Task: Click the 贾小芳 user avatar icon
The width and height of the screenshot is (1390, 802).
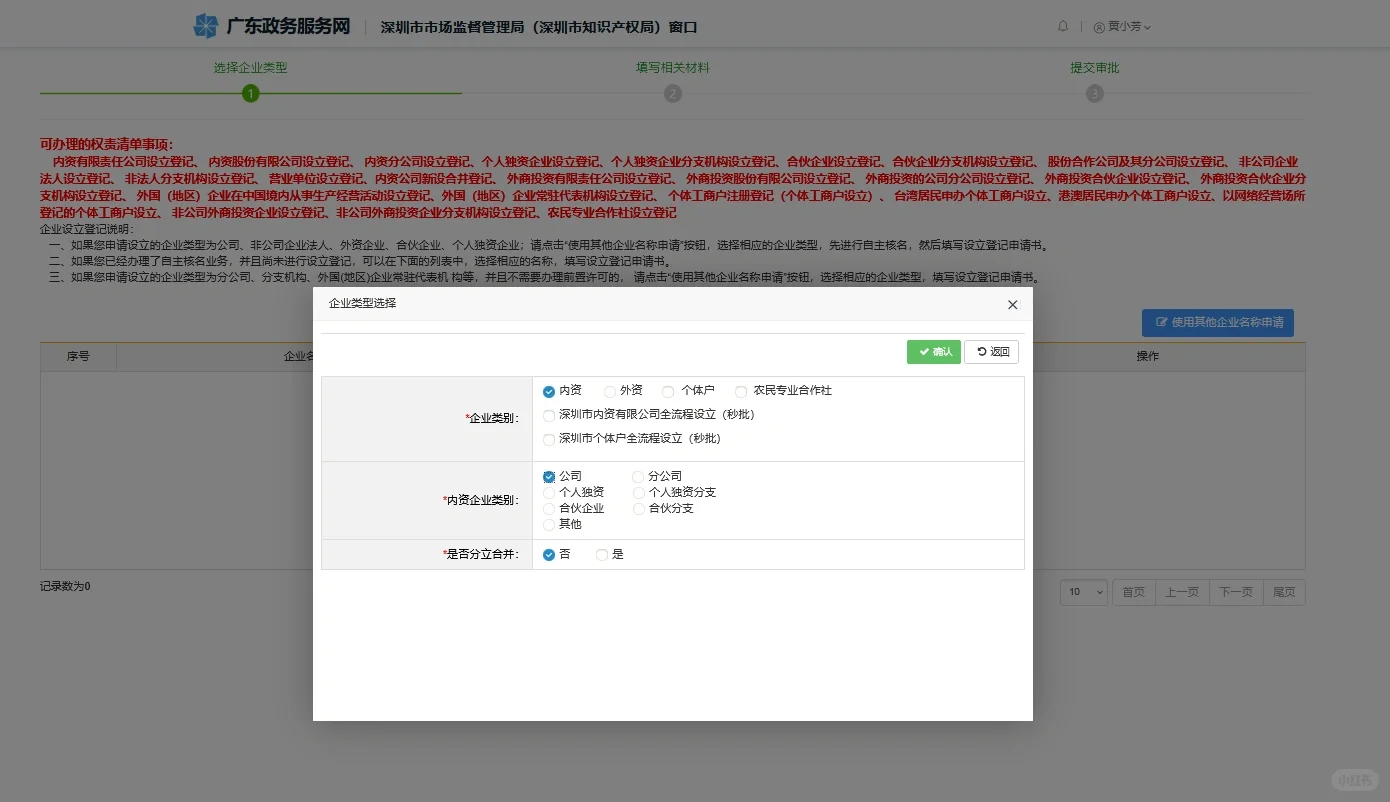Action: coord(1102,26)
